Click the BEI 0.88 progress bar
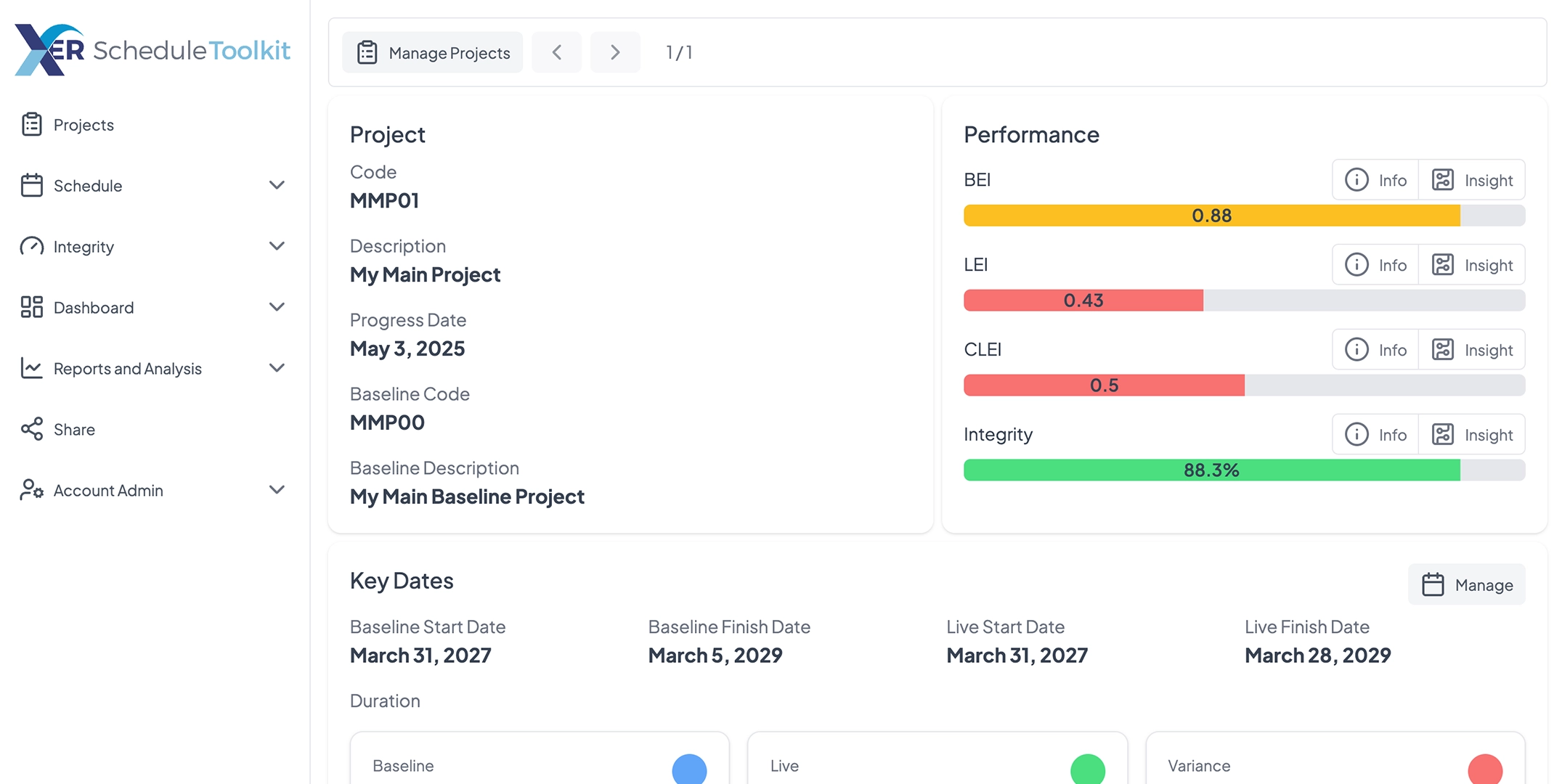This screenshot has width=1562, height=784. (x=1211, y=216)
